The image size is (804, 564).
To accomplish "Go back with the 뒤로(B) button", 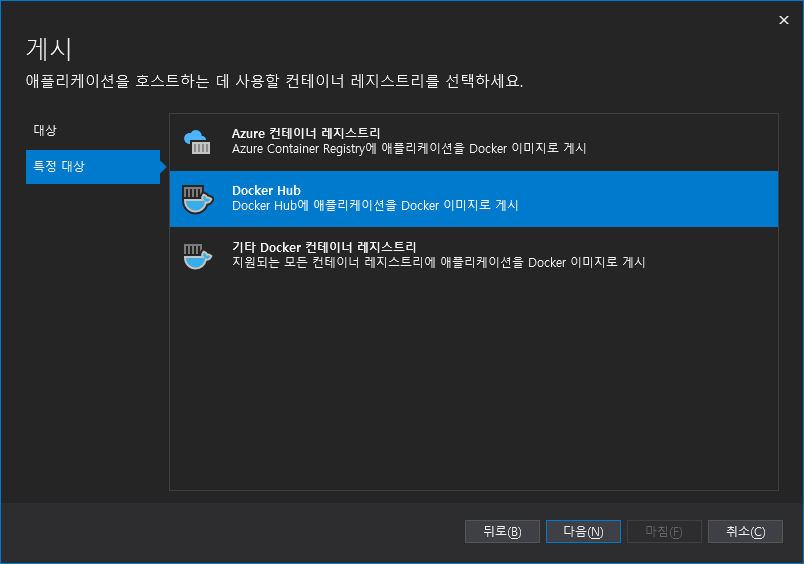I will pos(502,531).
